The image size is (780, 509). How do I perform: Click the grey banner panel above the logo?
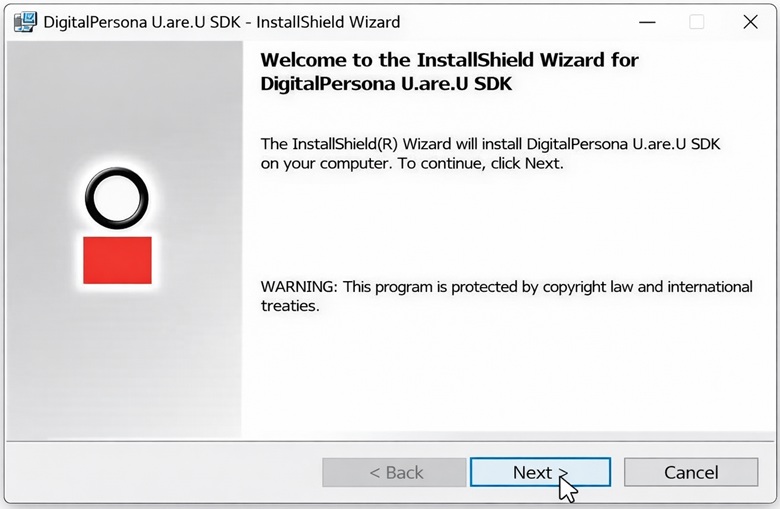click(122, 100)
